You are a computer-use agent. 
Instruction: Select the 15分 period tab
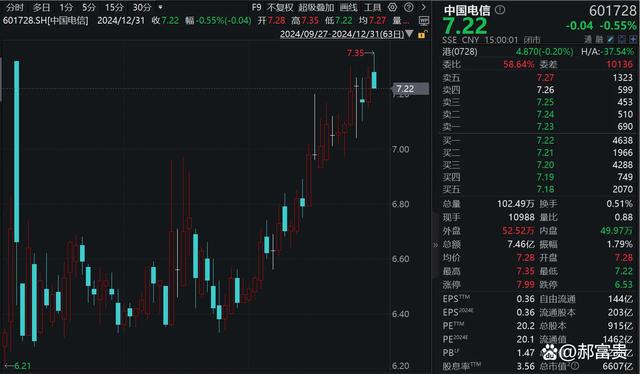coord(114,7)
